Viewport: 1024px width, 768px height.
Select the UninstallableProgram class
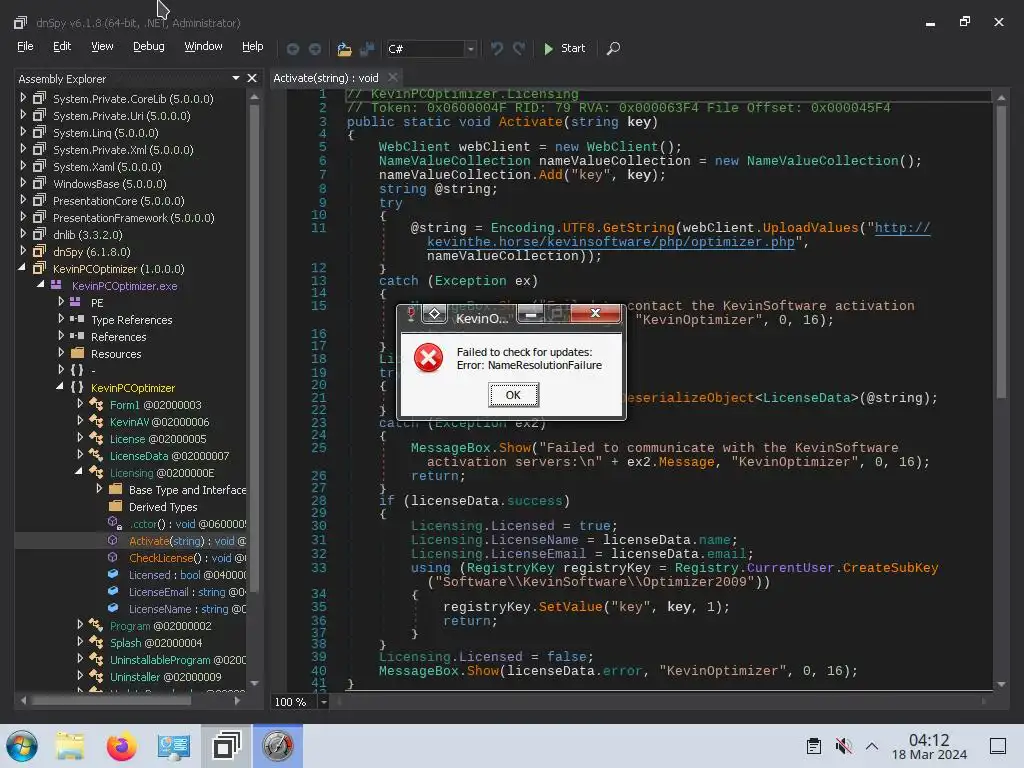[178, 660]
